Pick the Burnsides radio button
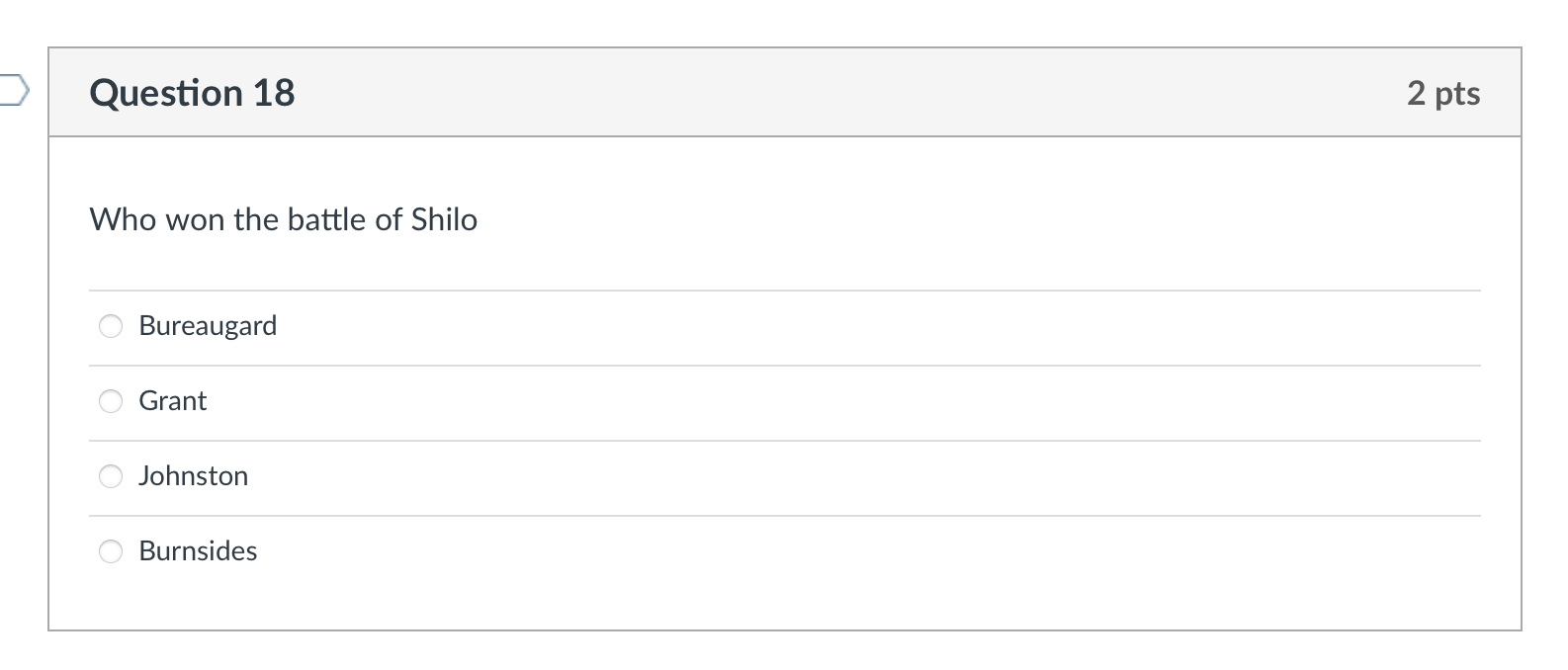 click(x=111, y=551)
